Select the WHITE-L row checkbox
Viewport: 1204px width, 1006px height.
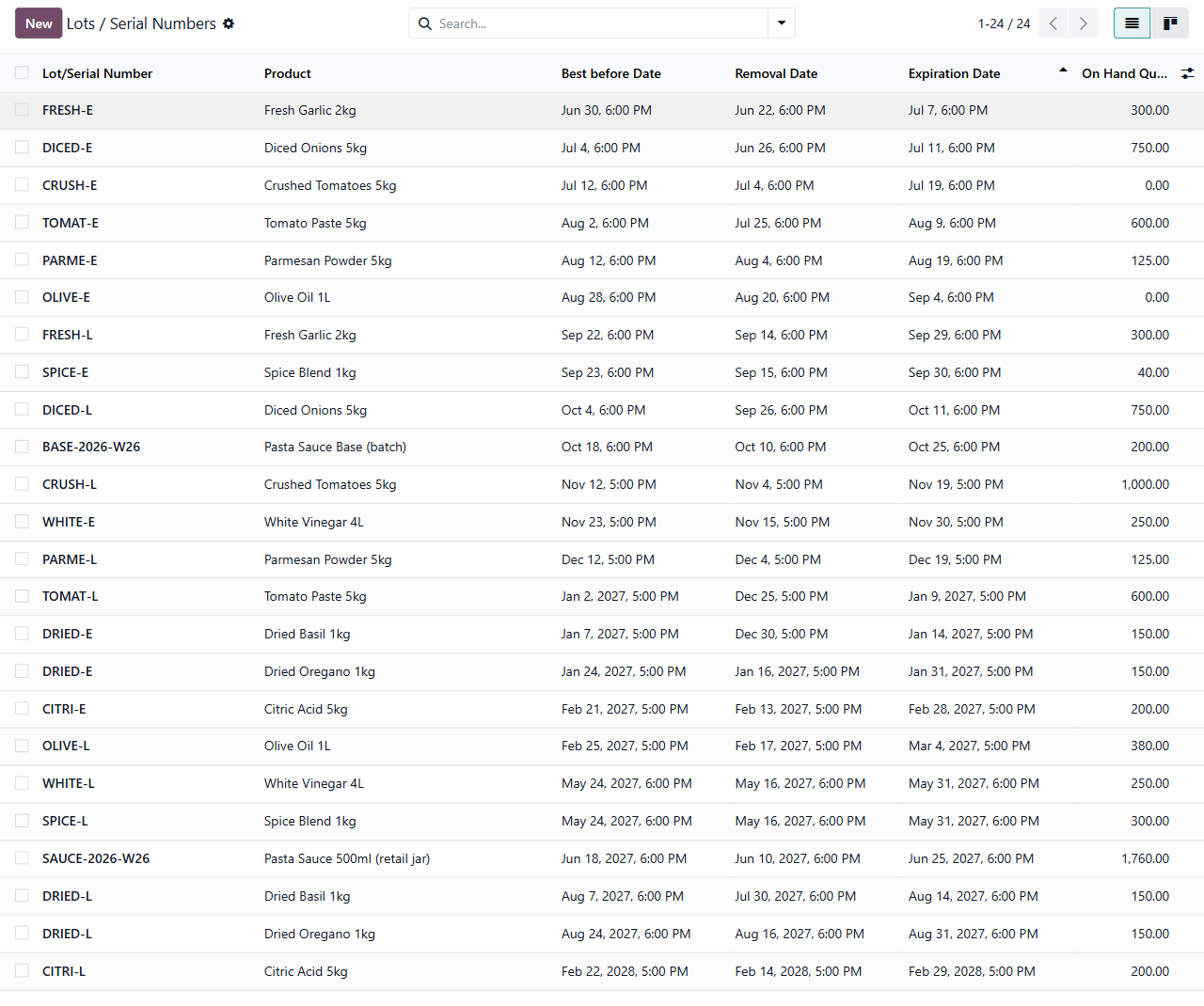(x=22, y=783)
